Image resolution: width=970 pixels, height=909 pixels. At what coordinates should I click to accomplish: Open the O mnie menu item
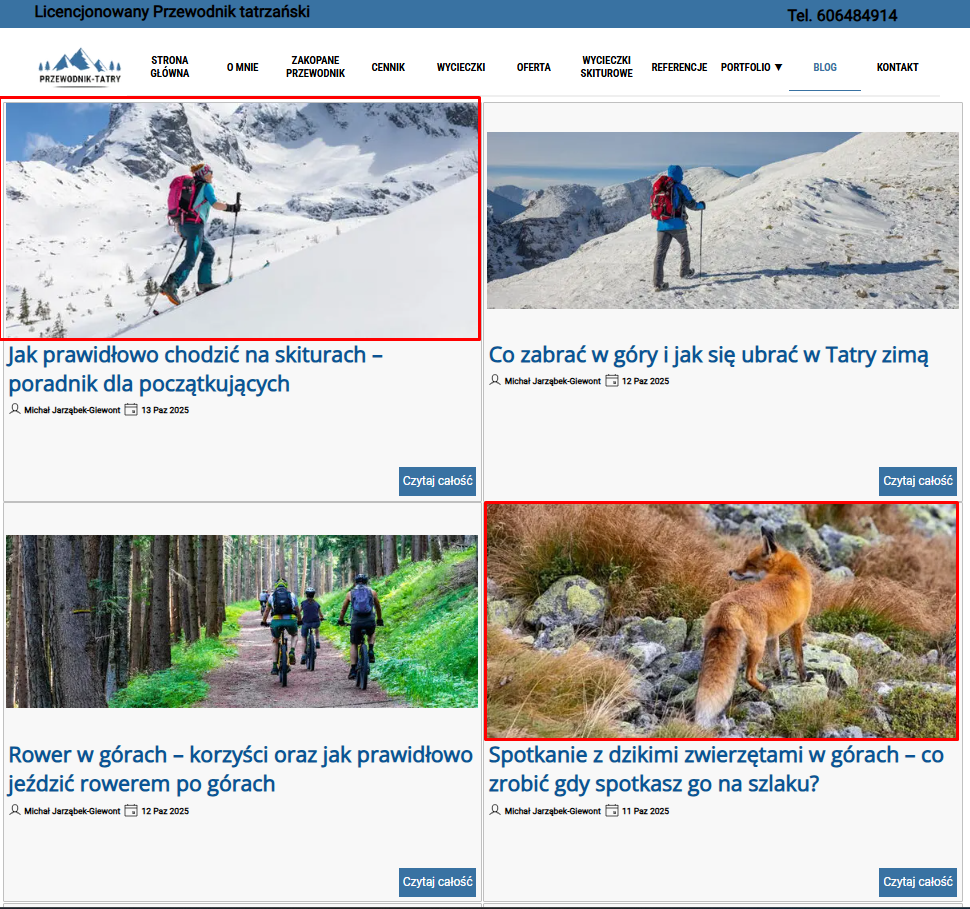(242, 68)
